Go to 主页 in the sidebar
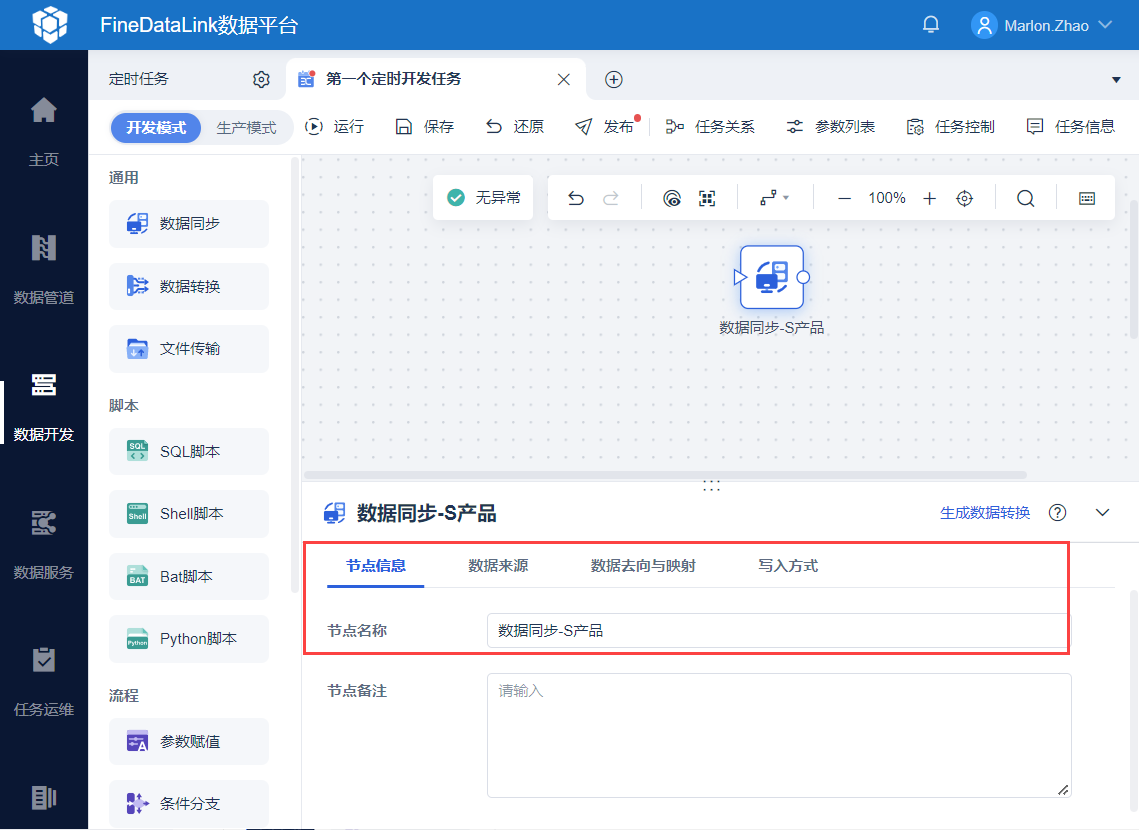1139x830 pixels. [44, 131]
